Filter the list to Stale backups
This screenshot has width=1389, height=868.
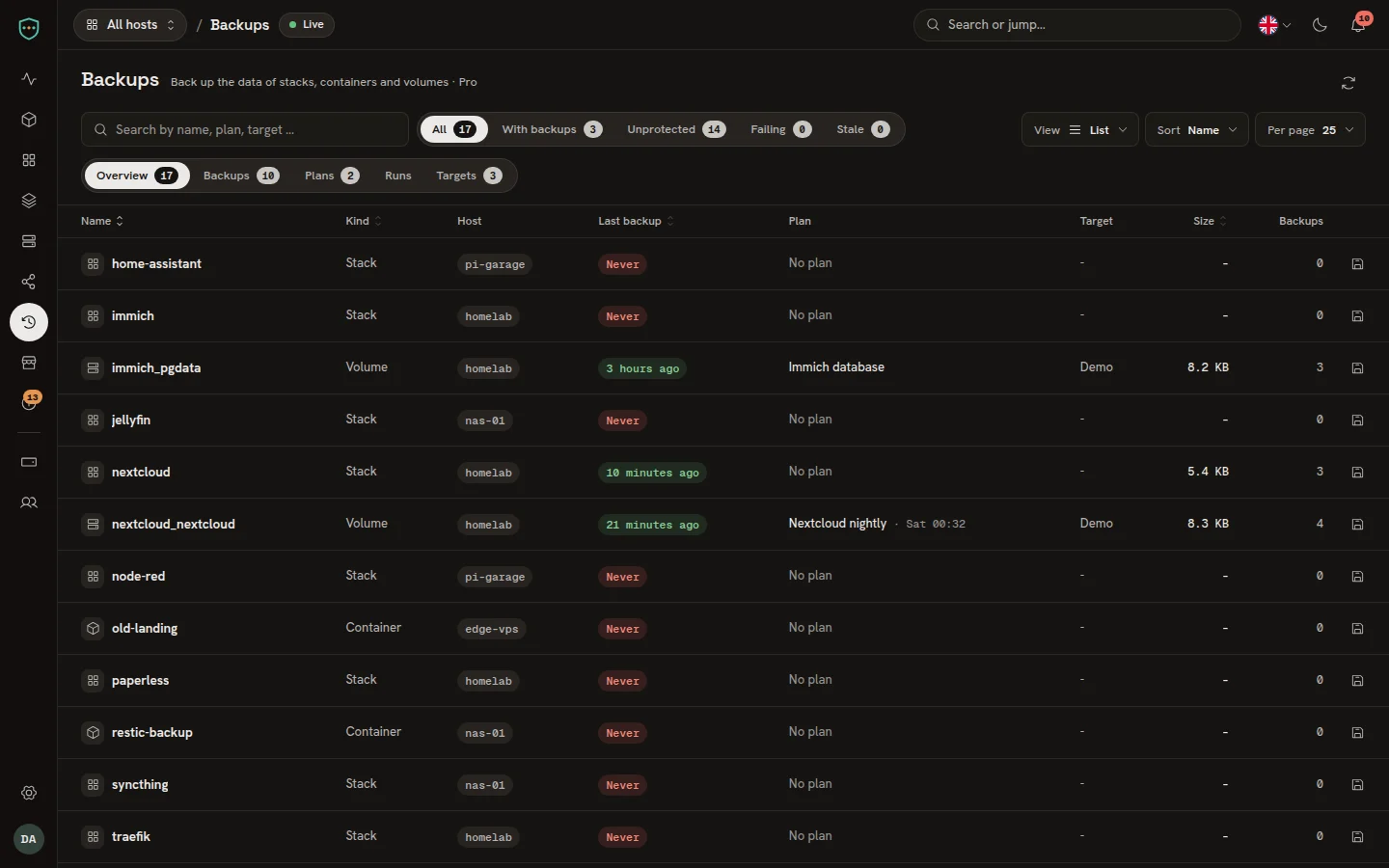click(x=862, y=129)
